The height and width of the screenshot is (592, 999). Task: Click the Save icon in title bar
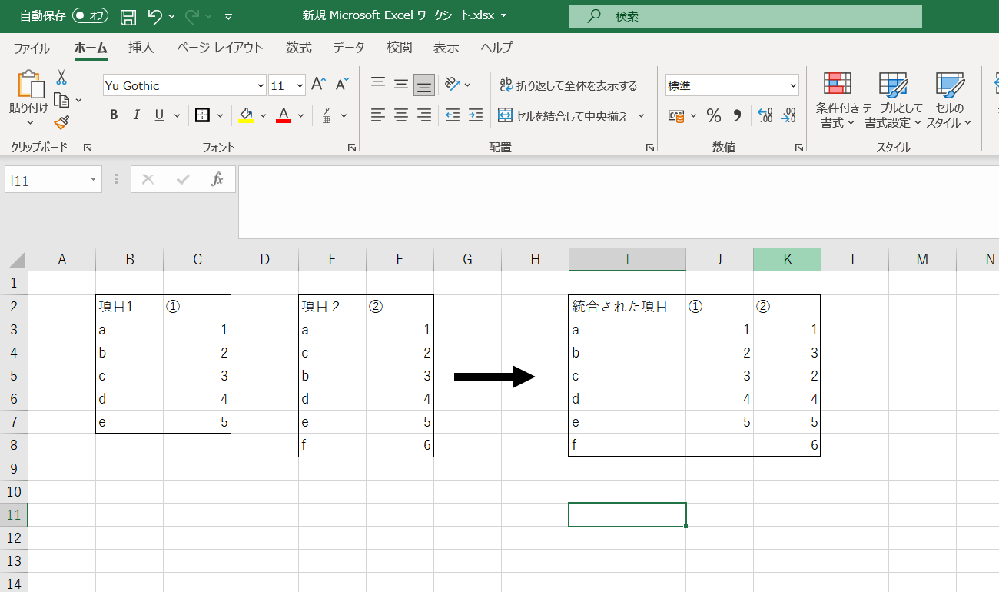[x=128, y=17]
